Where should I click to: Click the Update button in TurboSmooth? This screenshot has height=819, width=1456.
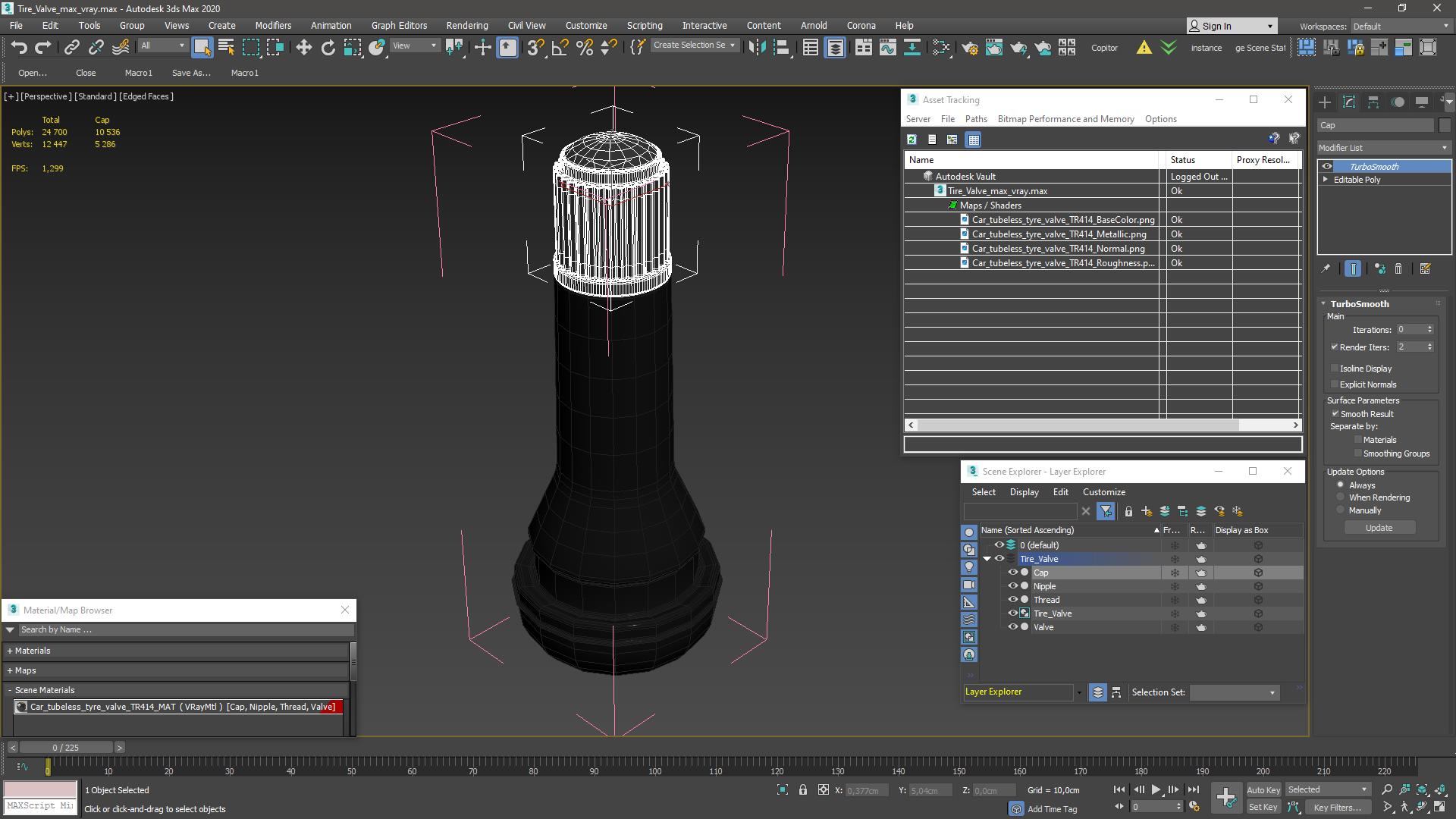tap(1380, 527)
